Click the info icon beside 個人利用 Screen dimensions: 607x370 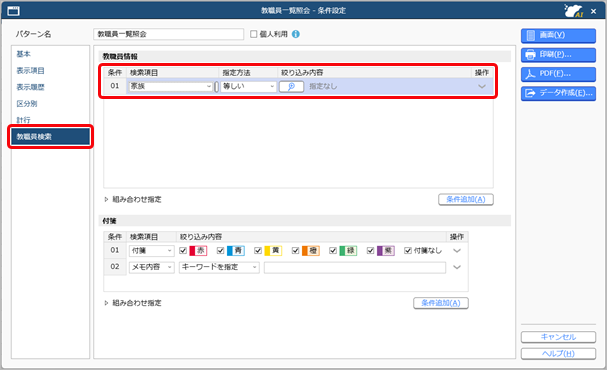[x=296, y=34]
